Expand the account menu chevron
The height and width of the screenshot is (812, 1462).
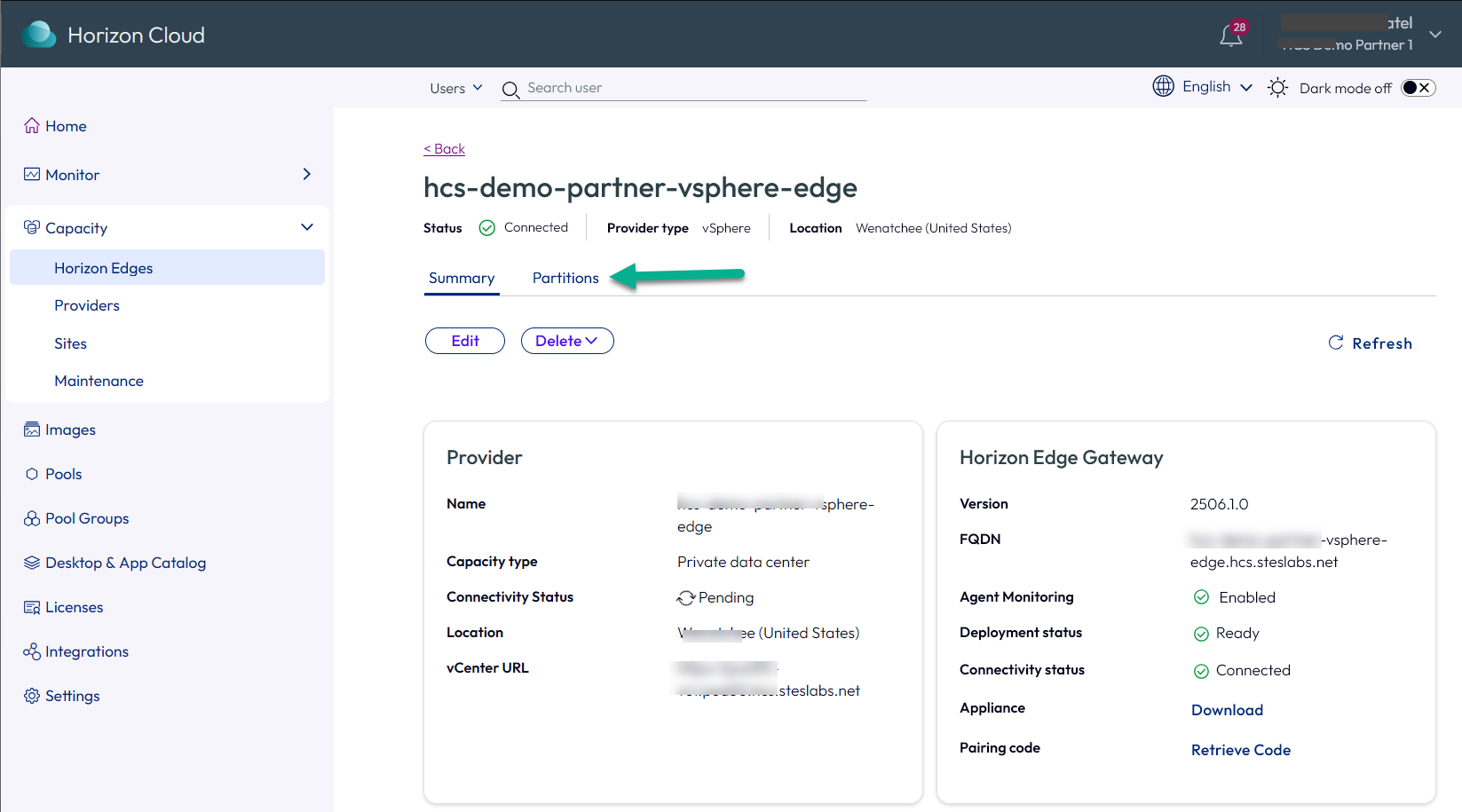click(x=1434, y=35)
